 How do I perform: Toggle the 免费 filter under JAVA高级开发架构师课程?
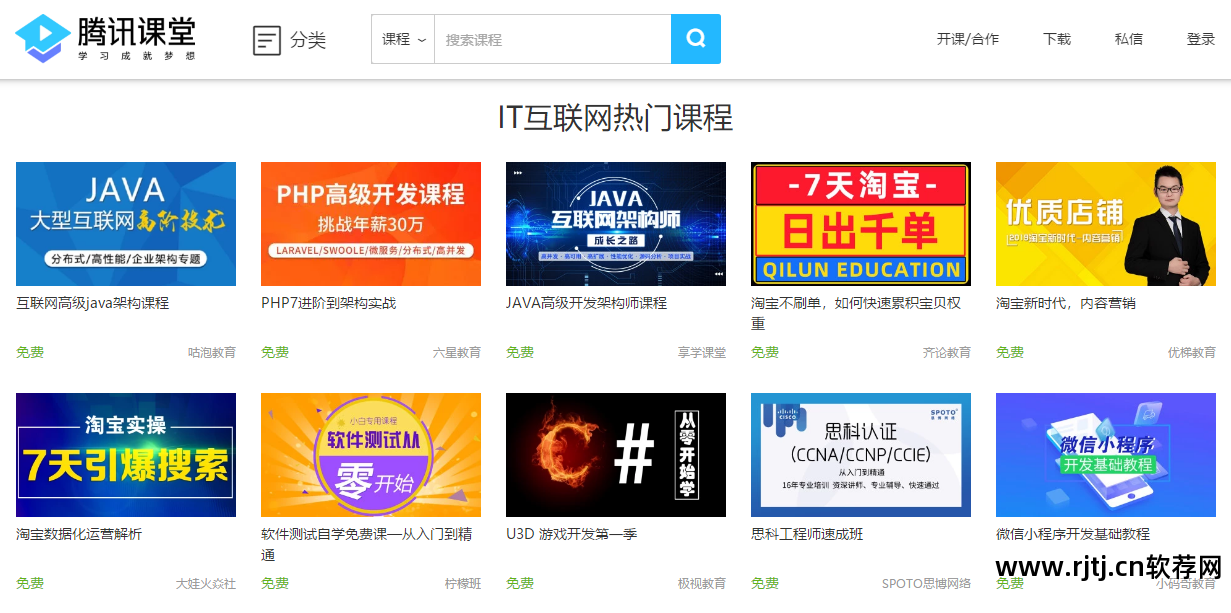[520, 352]
